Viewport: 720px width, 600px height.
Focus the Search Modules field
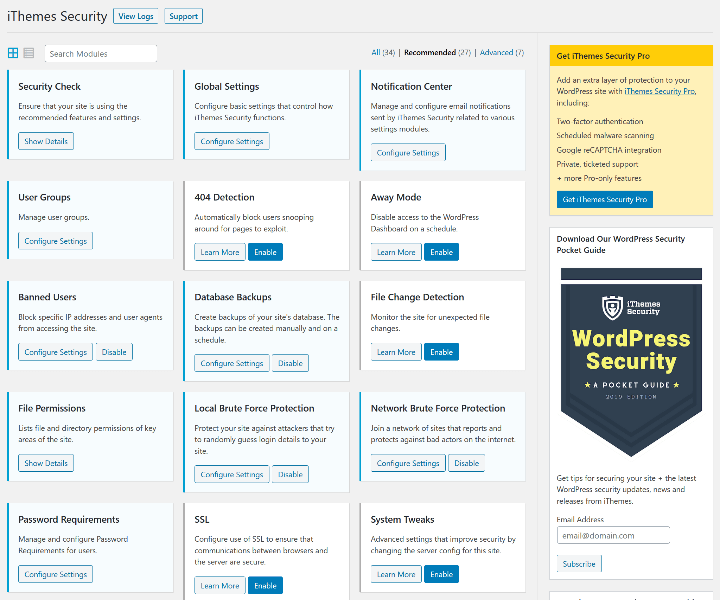[100, 53]
